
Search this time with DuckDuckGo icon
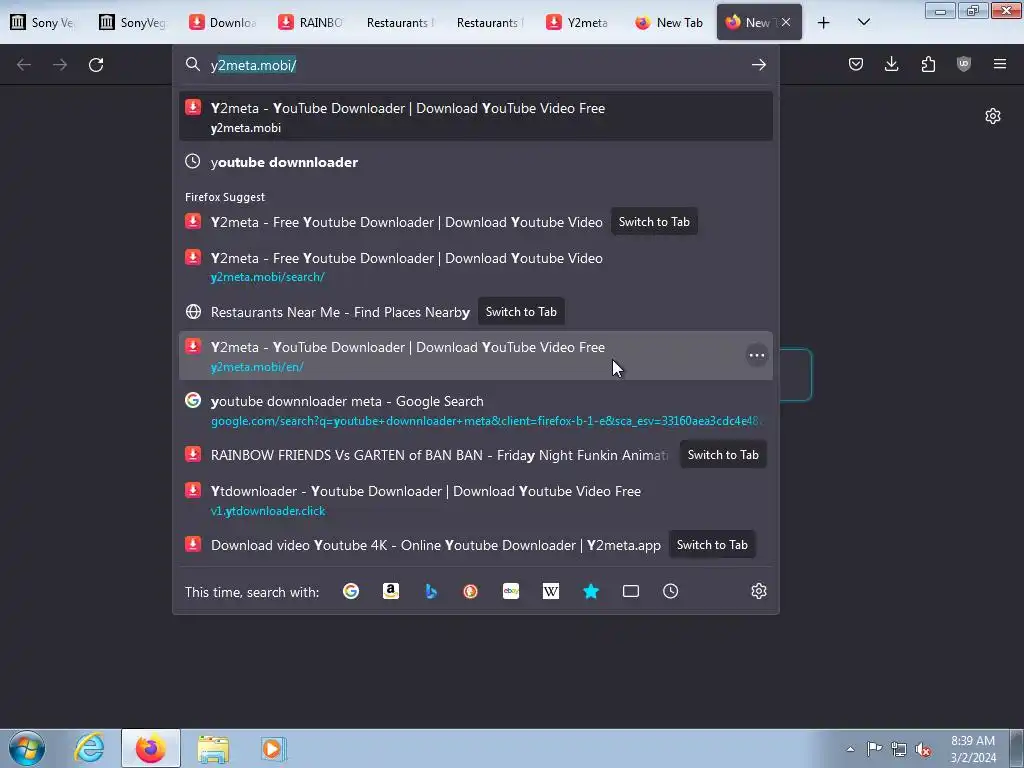click(x=470, y=591)
